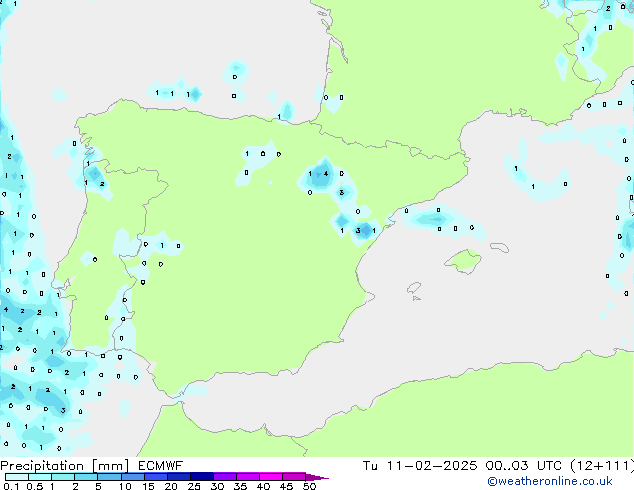The width and height of the screenshot is (634, 490).
Task: Click the "ECMWF" model label
Action: coord(161,466)
